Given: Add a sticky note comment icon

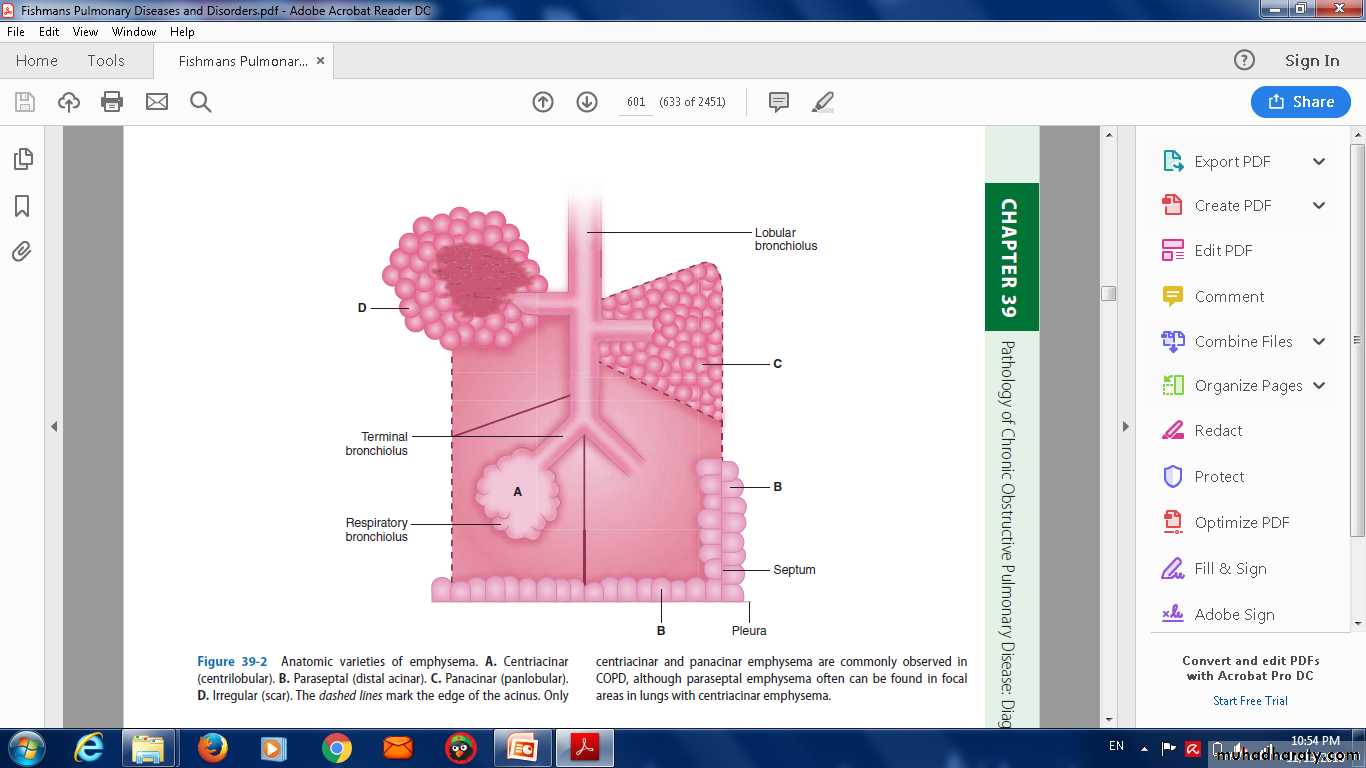Looking at the screenshot, I should (x=779, y=102).
